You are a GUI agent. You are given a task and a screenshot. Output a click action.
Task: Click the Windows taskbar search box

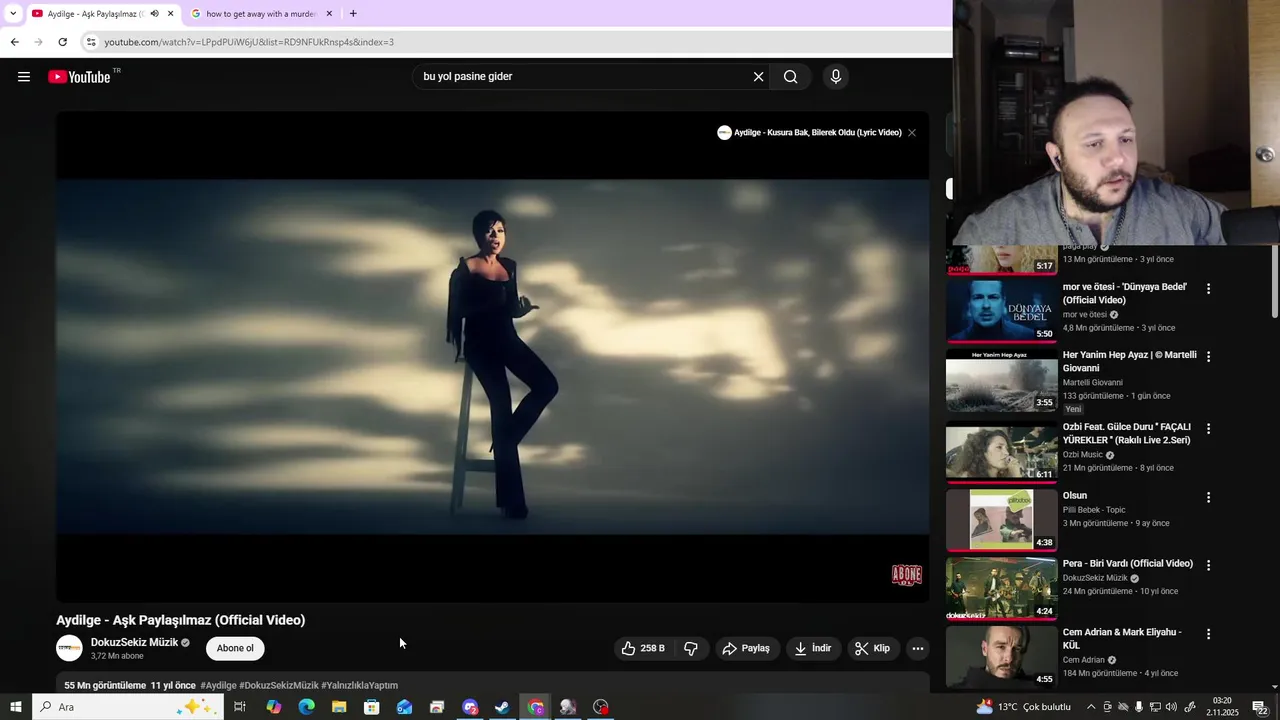pos(126,707)
